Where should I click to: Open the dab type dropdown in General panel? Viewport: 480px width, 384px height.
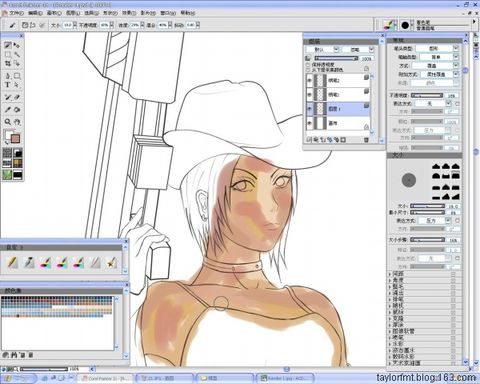[x=437, y=48]
